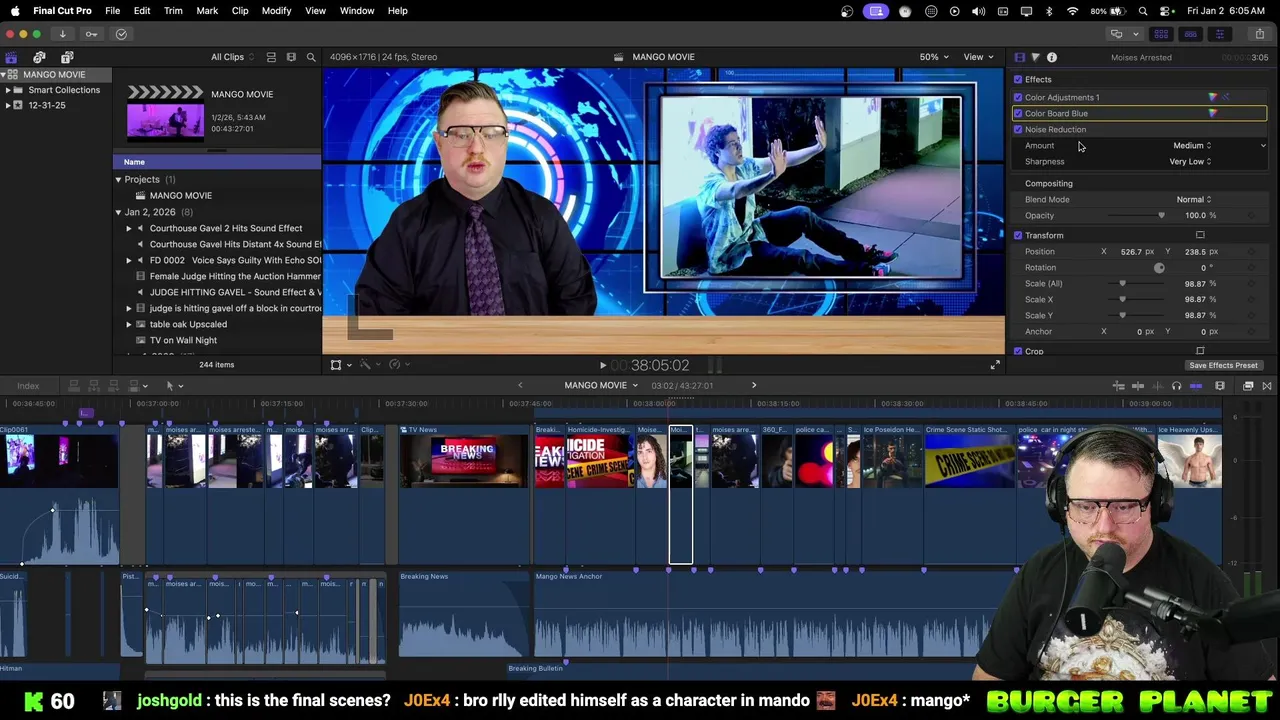Toggle clip appearance list/filmstrip view icon
This screenshot has height=720, width=1280.
(271, 57)
